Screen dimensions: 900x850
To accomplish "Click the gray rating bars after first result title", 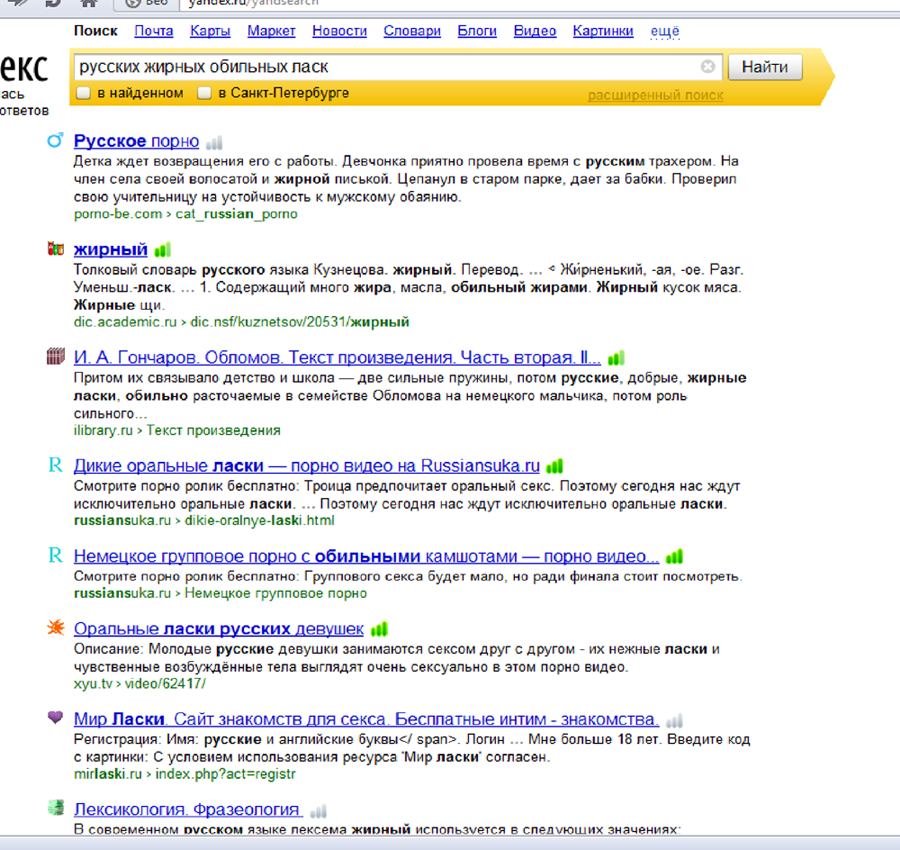I will tap(214, 142).
